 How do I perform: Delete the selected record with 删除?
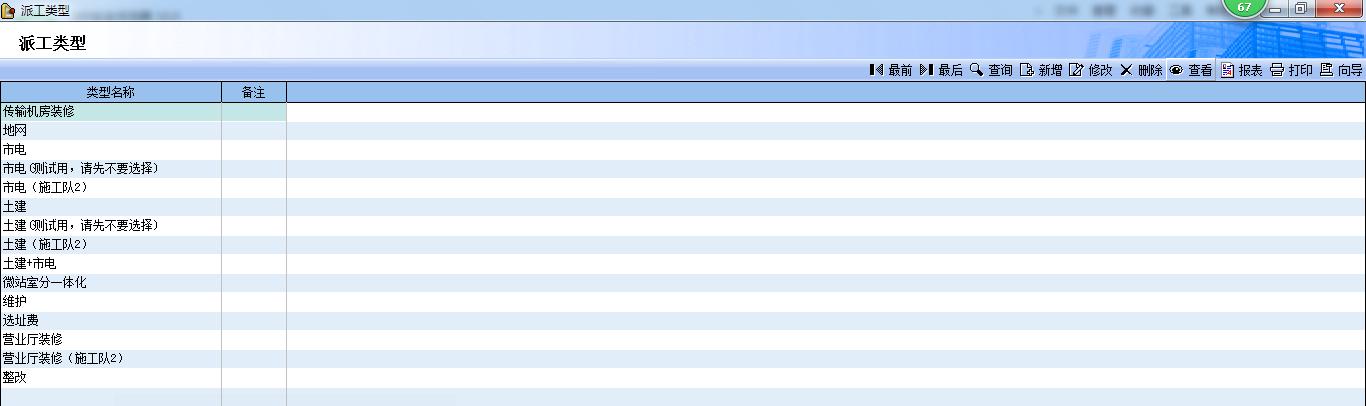coord(1141,70)
